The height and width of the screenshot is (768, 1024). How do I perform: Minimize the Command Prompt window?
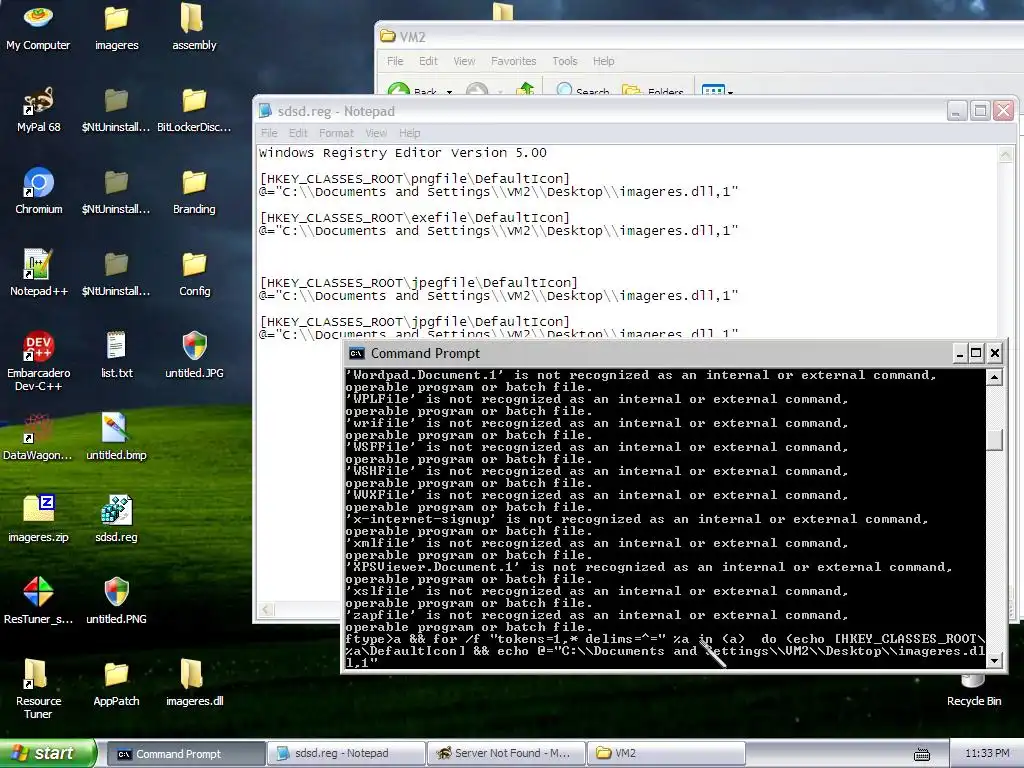click(x=959, y=353)
